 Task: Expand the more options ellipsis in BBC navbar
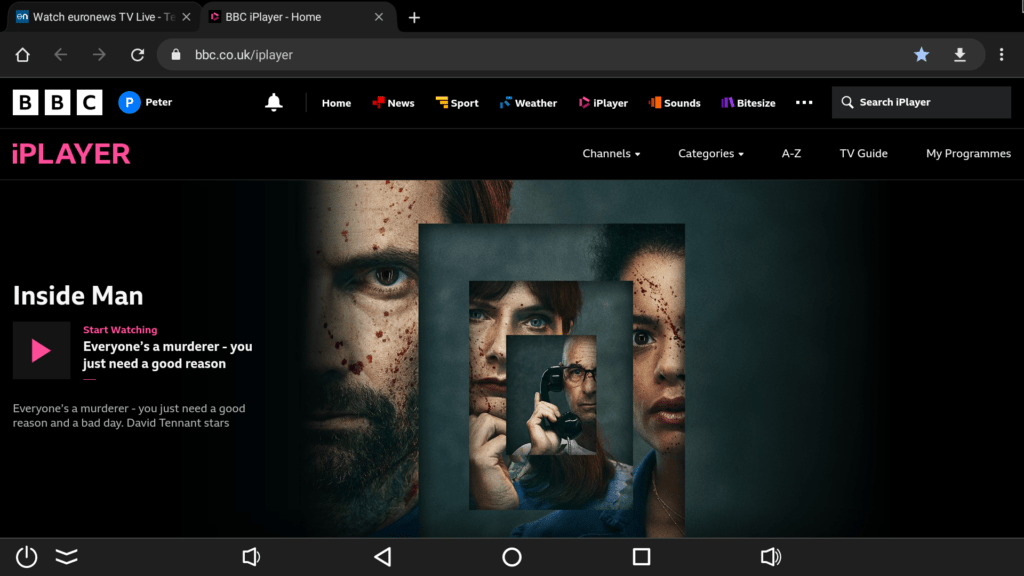804,102
